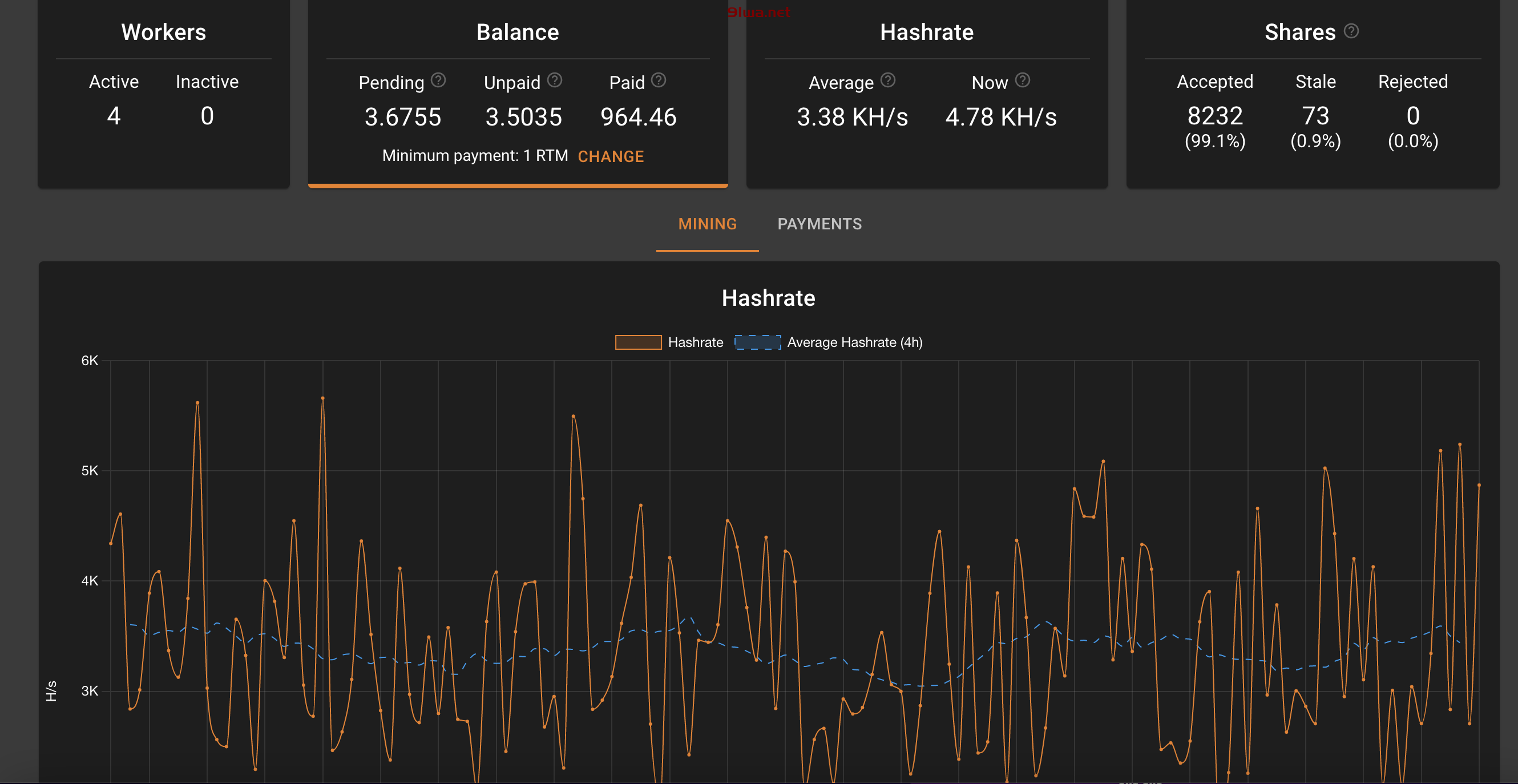Toggle the Hashrate legend label
Viewport: 1518px width, 784px height.
pyautogui.click(x=695, y=342)
